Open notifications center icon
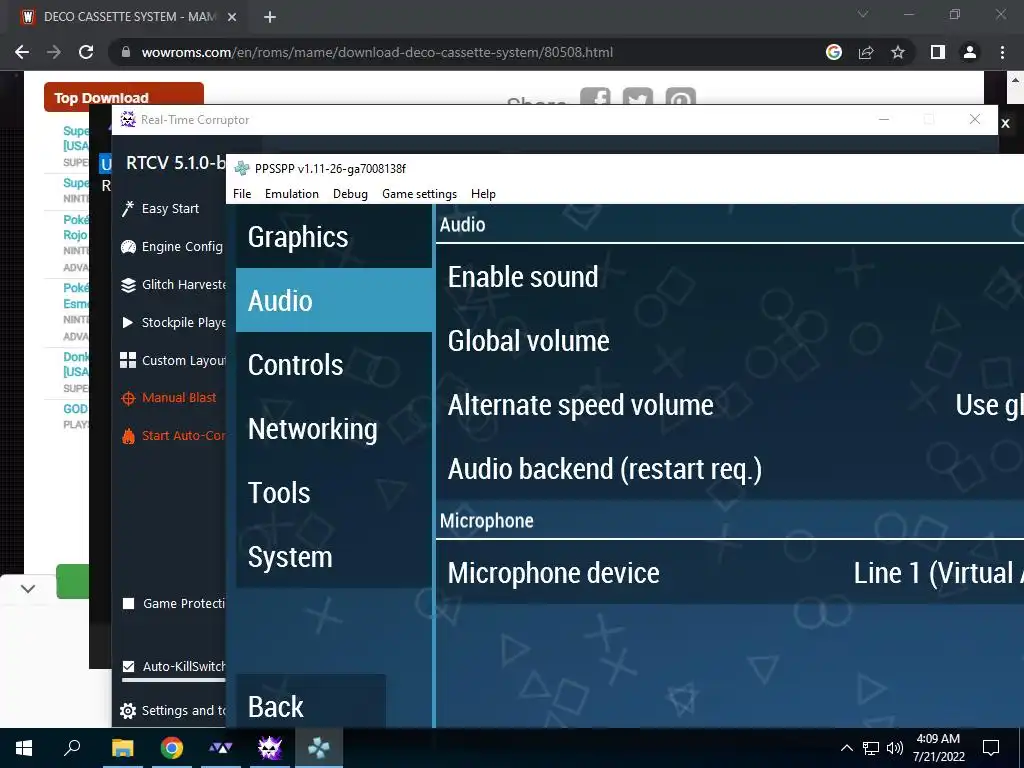 click(x=991, y=748)
